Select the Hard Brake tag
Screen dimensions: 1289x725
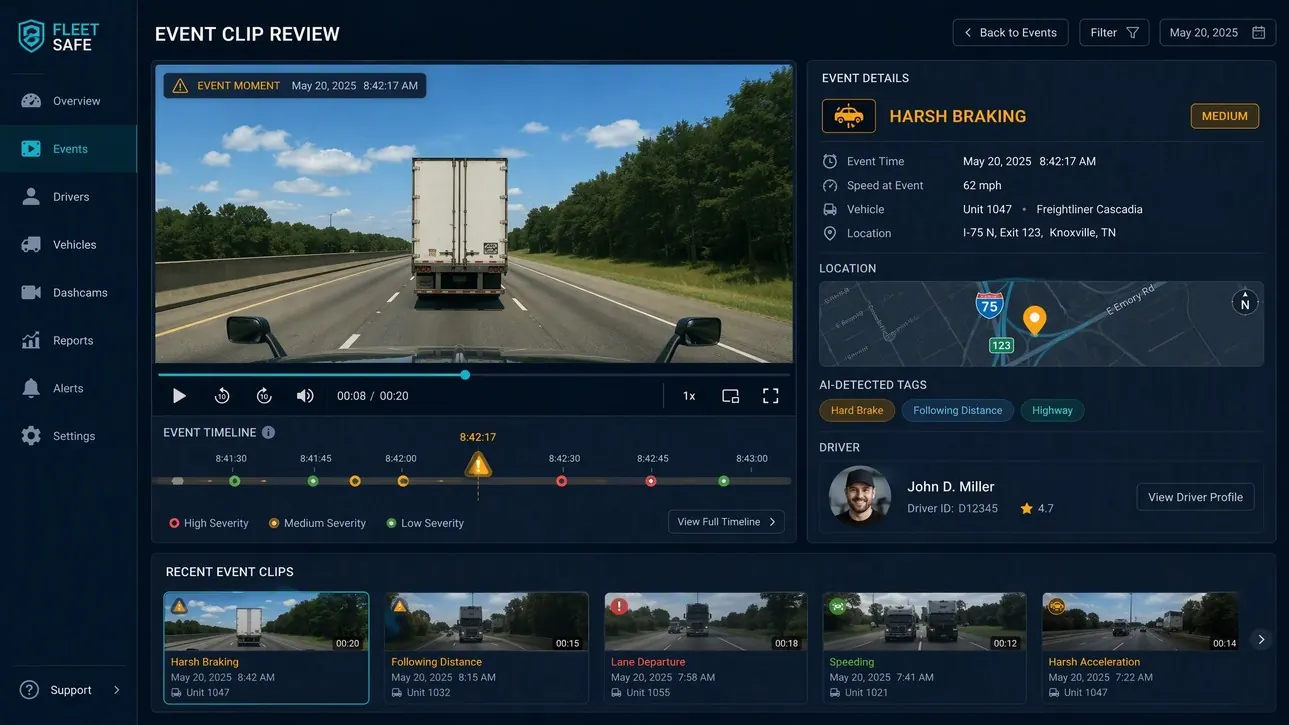coord(857,411)
